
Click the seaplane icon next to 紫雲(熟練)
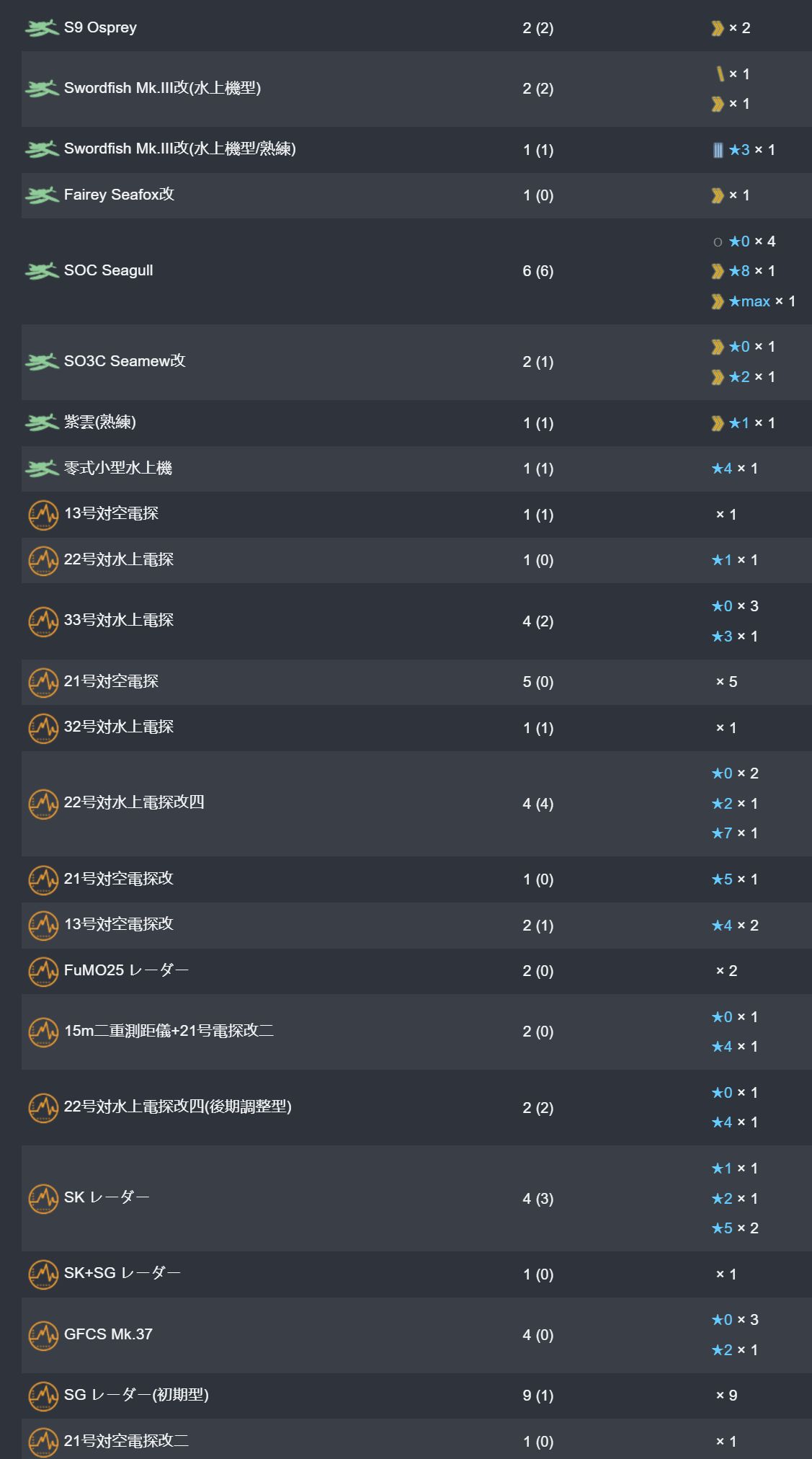(x=42, y=423)
